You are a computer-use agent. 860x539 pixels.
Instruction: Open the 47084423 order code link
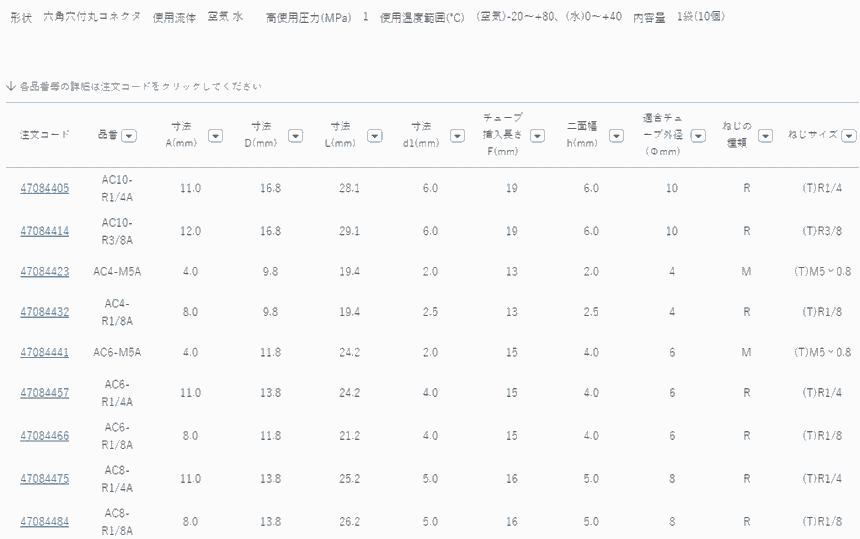[x=45, y=271]
